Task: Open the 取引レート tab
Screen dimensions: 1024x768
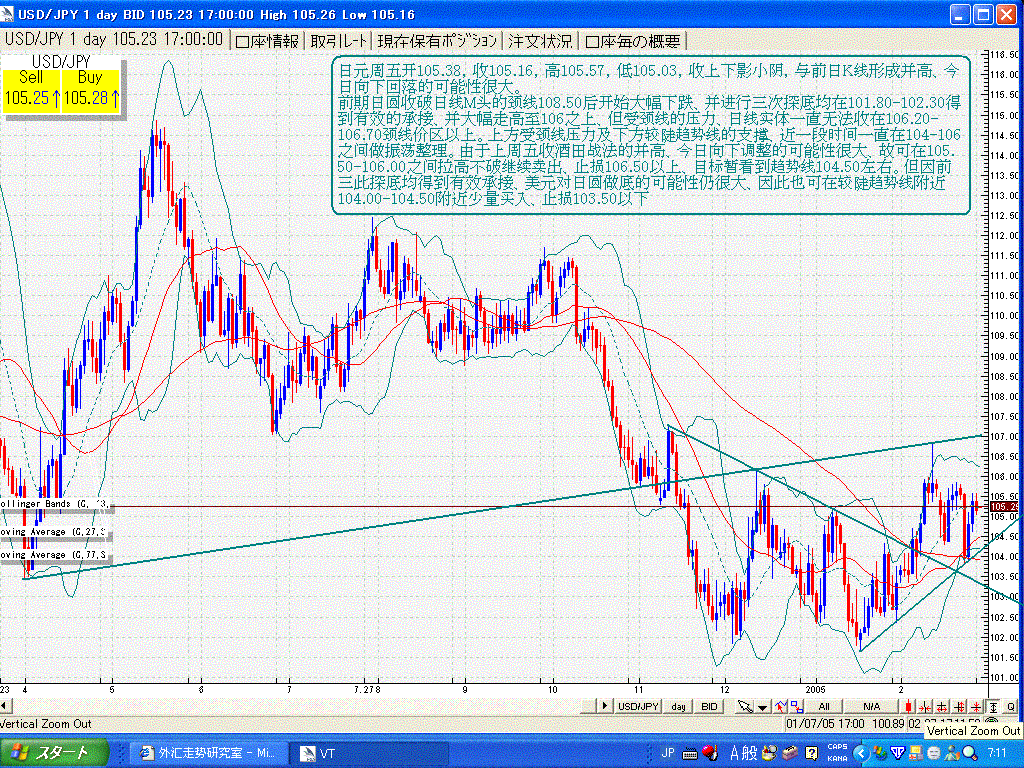Action: click(337, 41)
